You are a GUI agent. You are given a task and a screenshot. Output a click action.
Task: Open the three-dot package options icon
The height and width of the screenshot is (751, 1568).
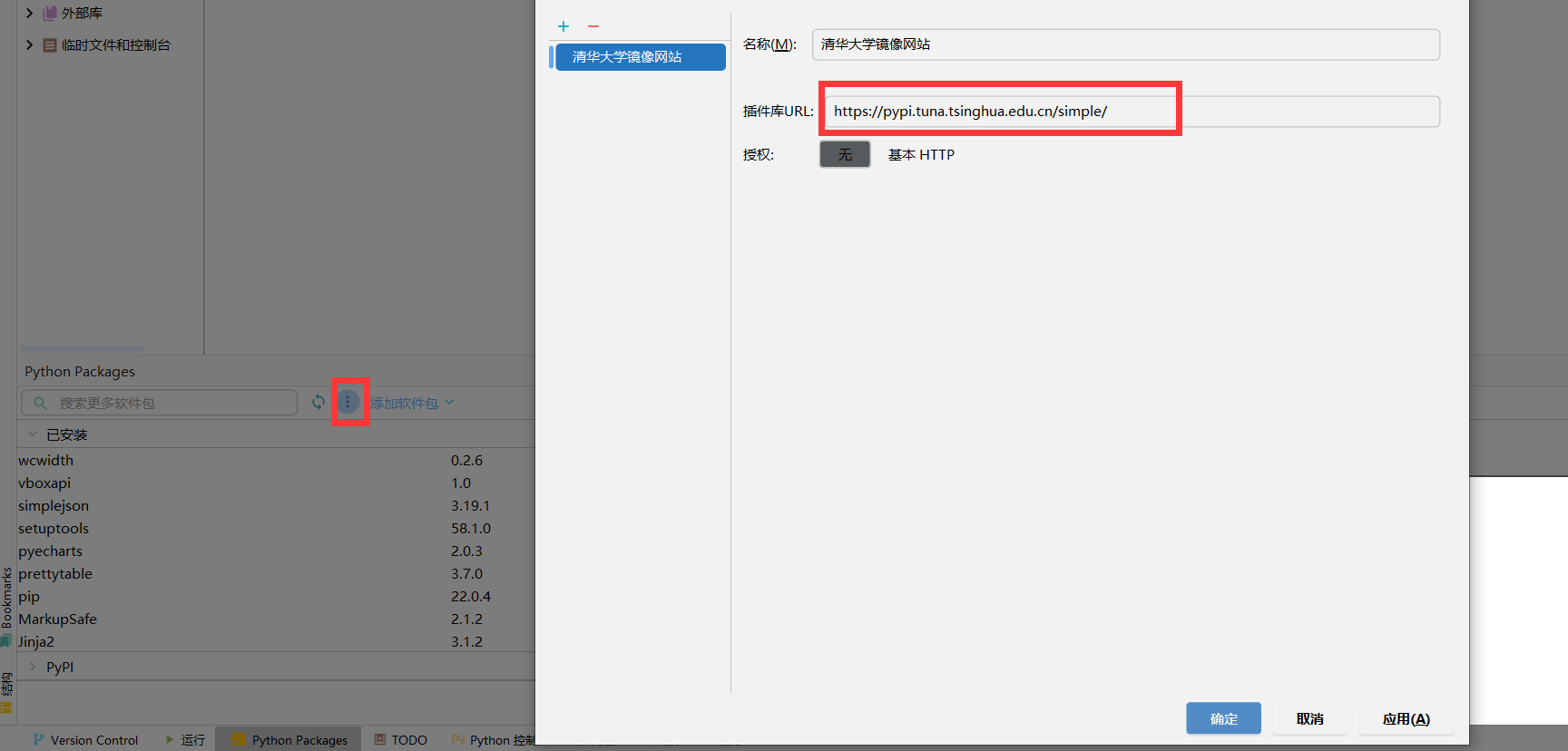[x=348, y=402]
